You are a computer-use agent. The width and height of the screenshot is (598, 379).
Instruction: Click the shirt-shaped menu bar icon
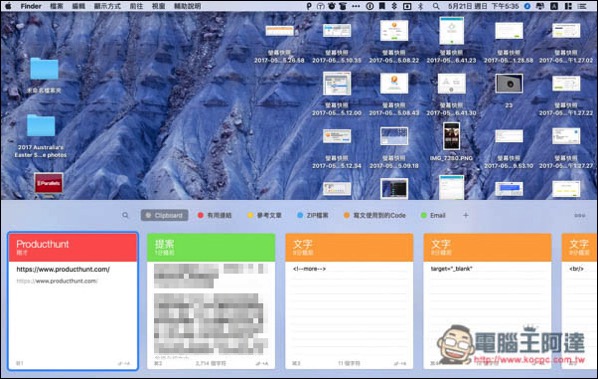343,6
